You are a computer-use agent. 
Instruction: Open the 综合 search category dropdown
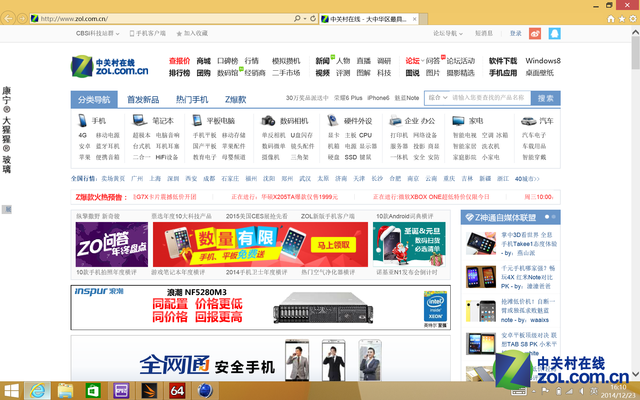click(438, 98)
